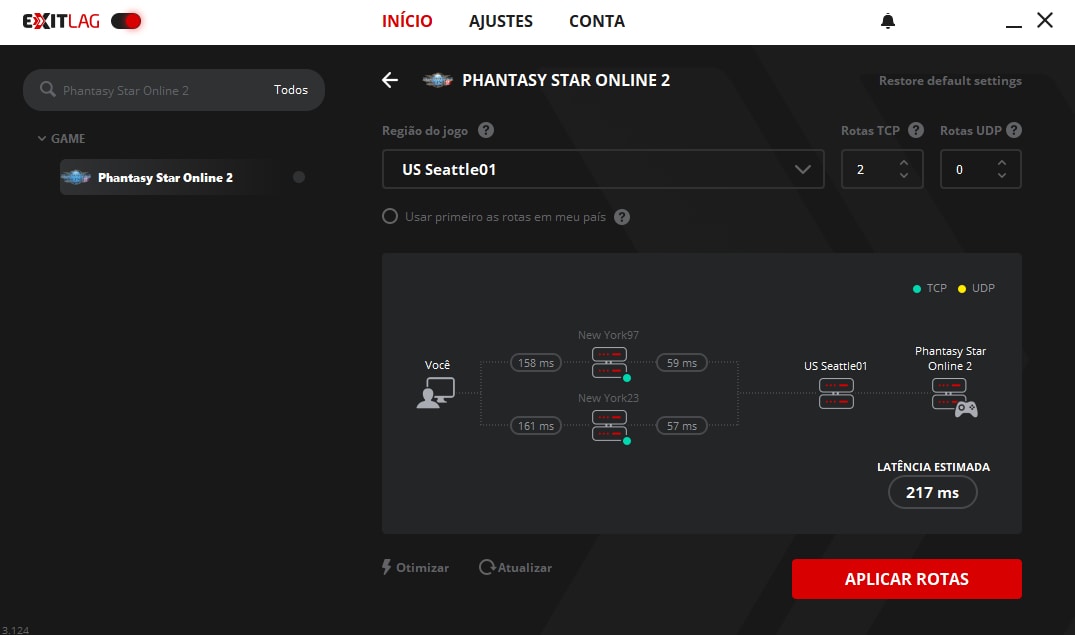Image resolution: width=1075 pixels, height=635 pixels.
Task: Go back using the left arrow
Action: tap(390, 80)
